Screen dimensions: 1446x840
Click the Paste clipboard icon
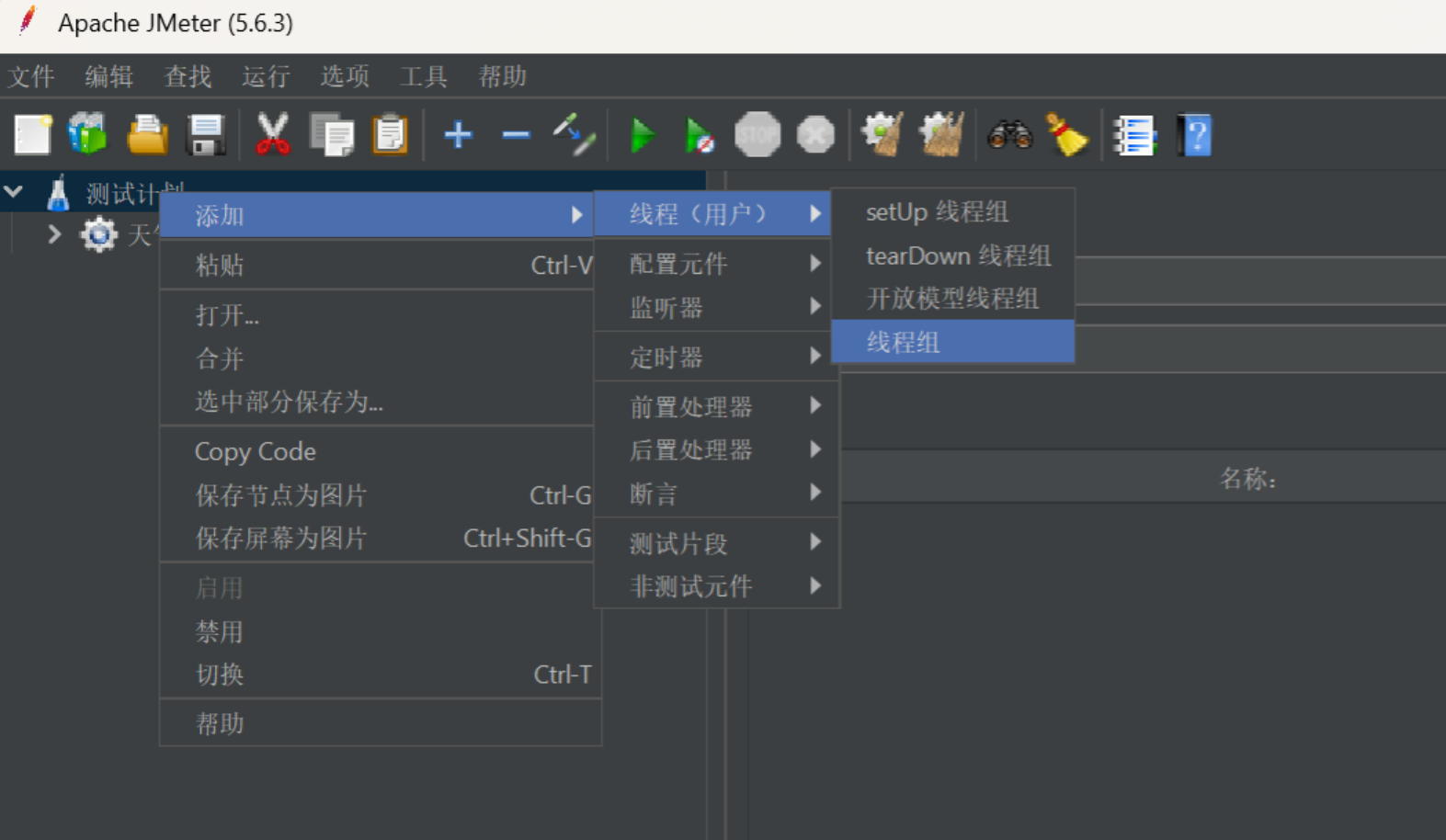tap(390, 136)
